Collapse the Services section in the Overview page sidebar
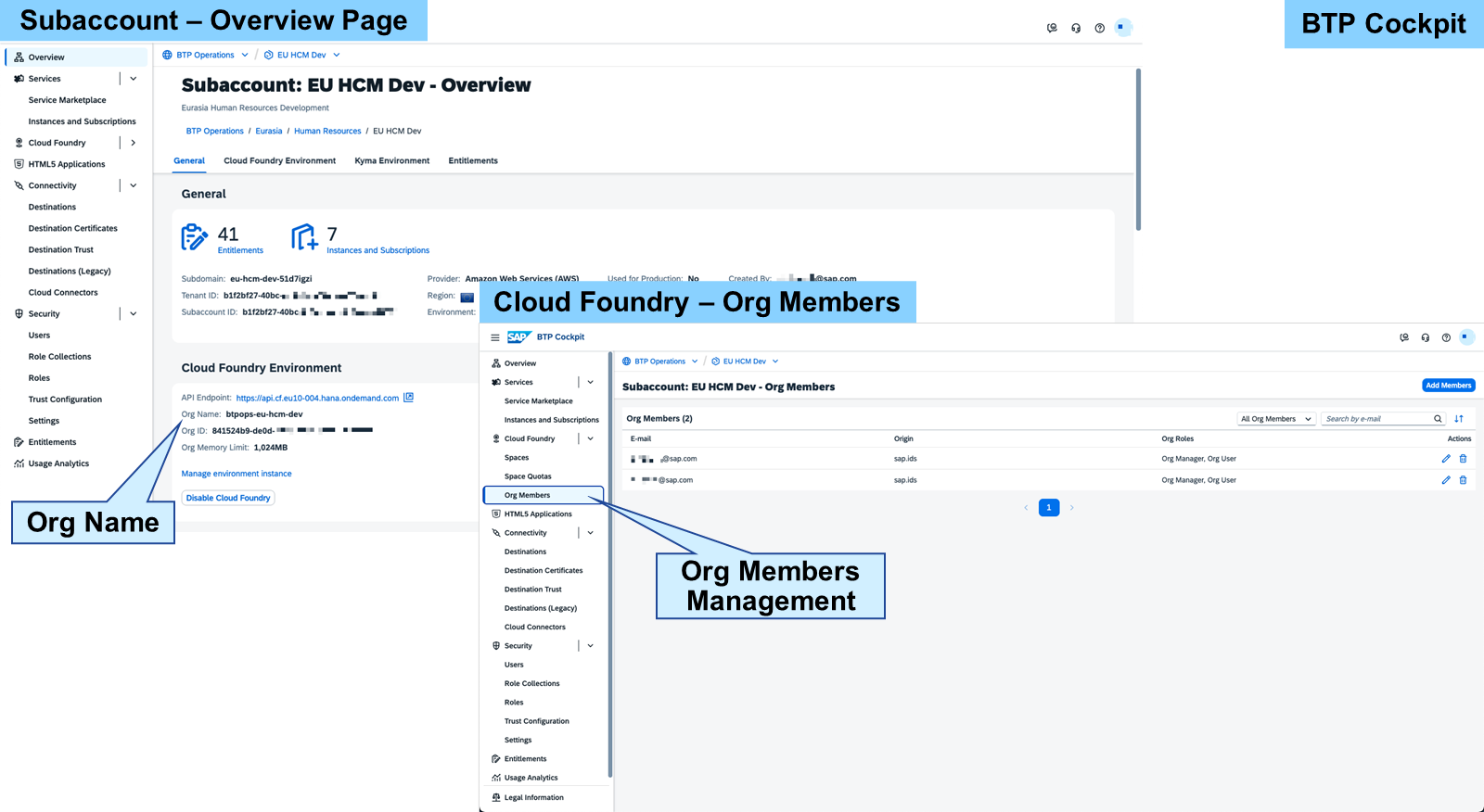This screenshot has height=812, width=1484. (x=134, y=79)
